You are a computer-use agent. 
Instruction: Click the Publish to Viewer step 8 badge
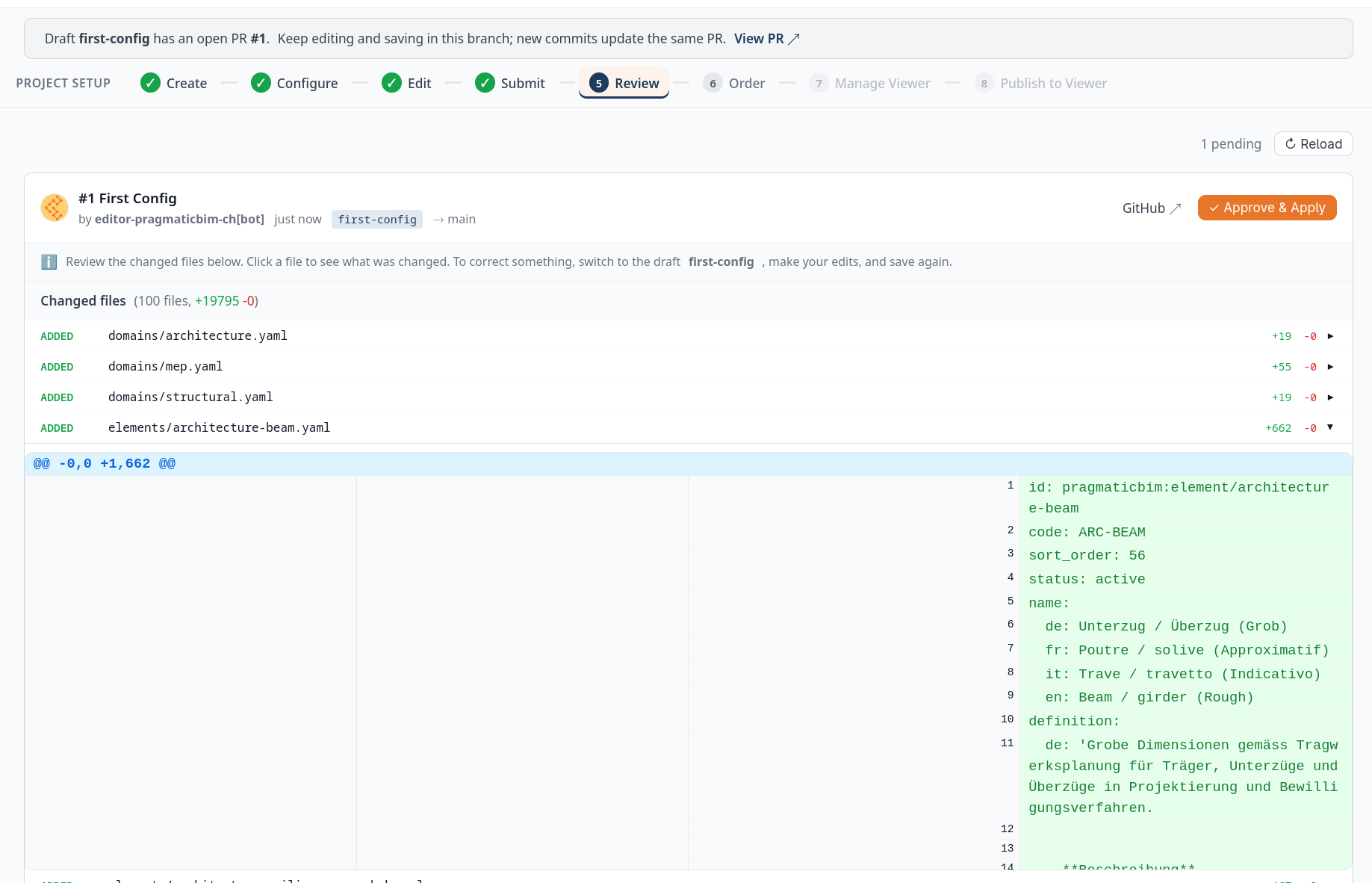click(x=984, y=83)
